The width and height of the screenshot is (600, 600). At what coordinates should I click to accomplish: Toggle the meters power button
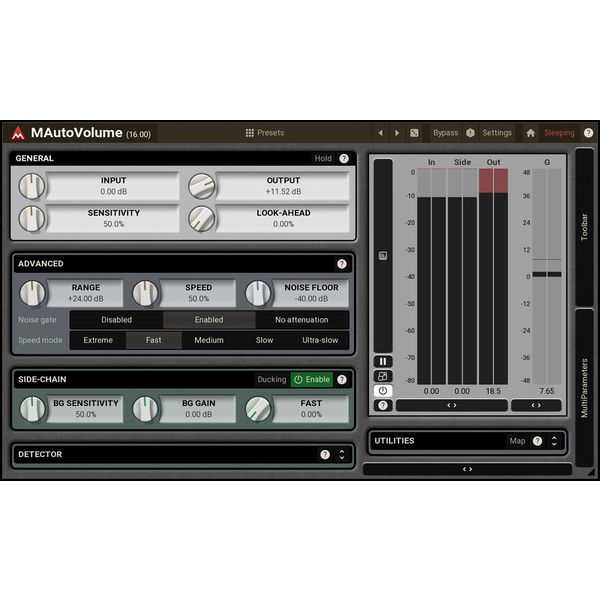pos(383,391)
